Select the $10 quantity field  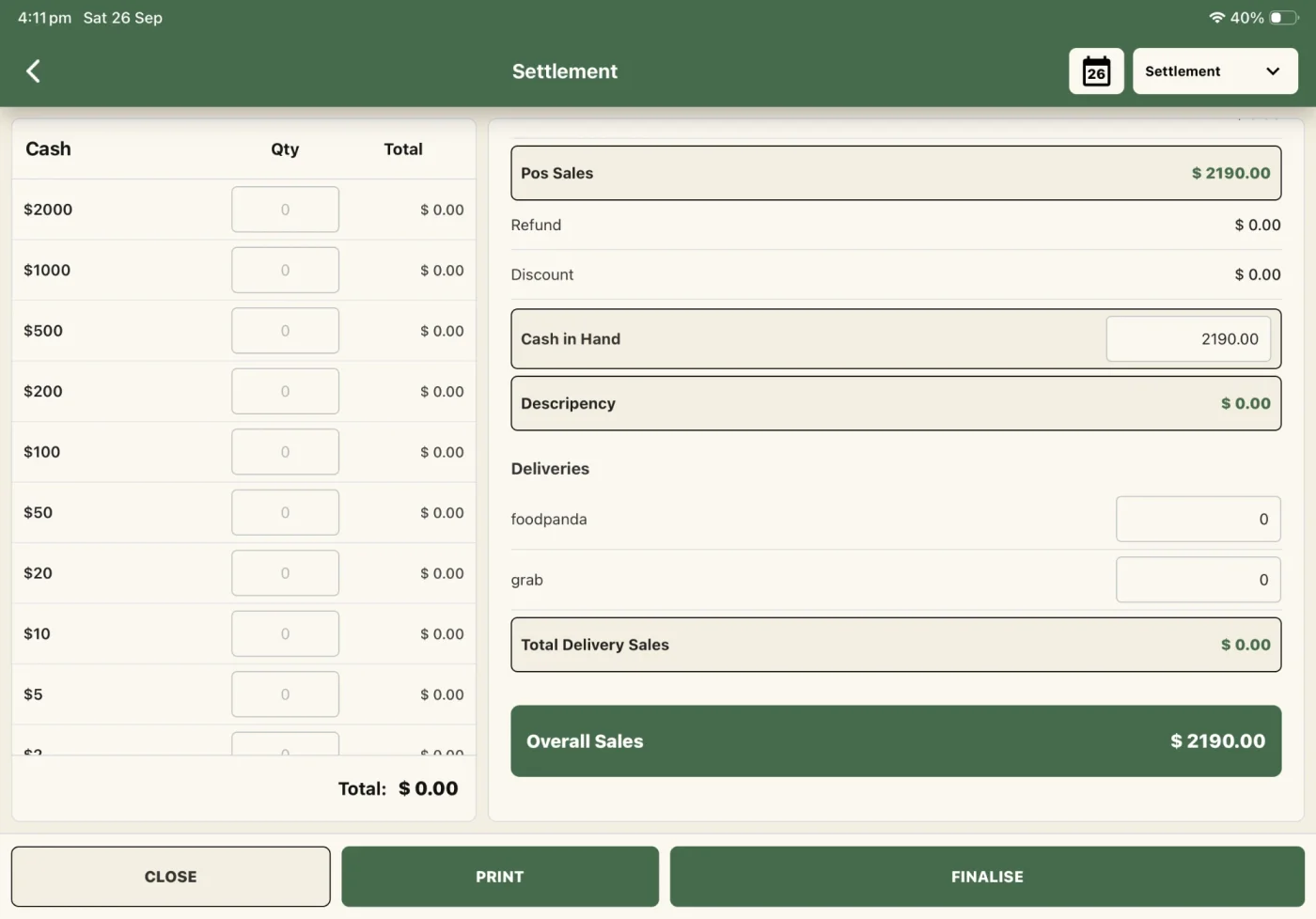pos(285,634)
